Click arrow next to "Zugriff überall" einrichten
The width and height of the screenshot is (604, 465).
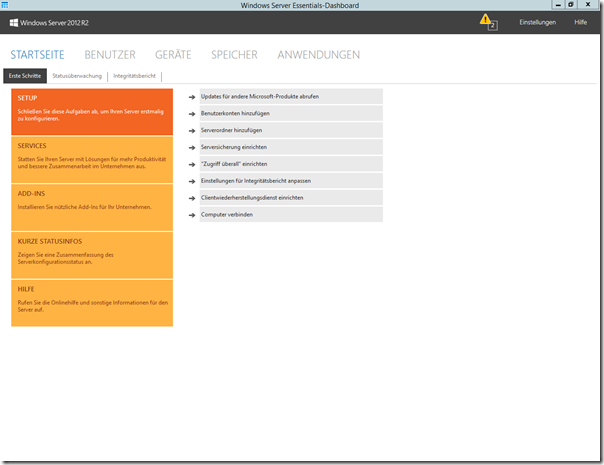(192, 165)
